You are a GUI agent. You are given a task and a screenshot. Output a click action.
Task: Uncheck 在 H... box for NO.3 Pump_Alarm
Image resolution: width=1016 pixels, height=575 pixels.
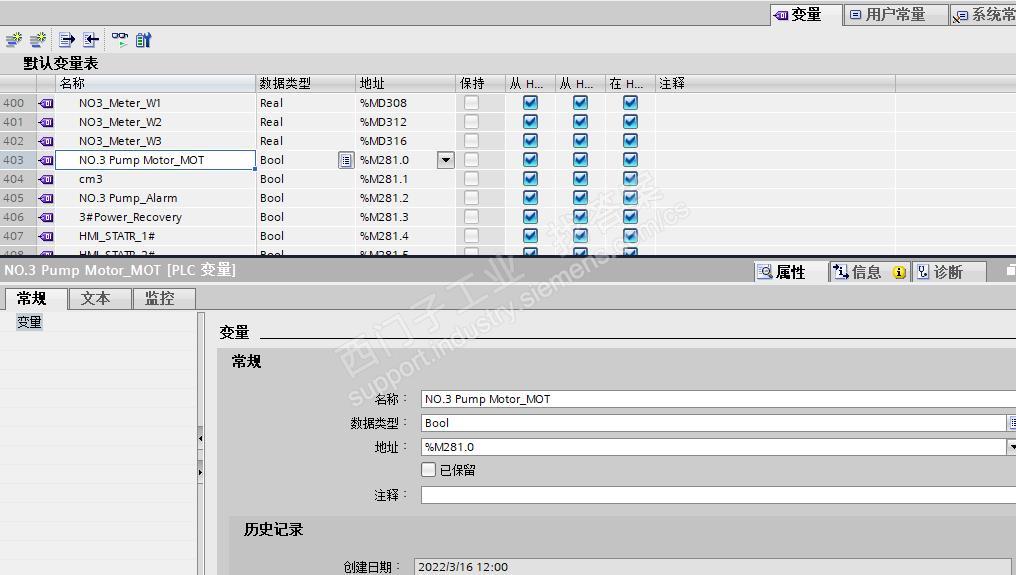[x=630, y=198]
